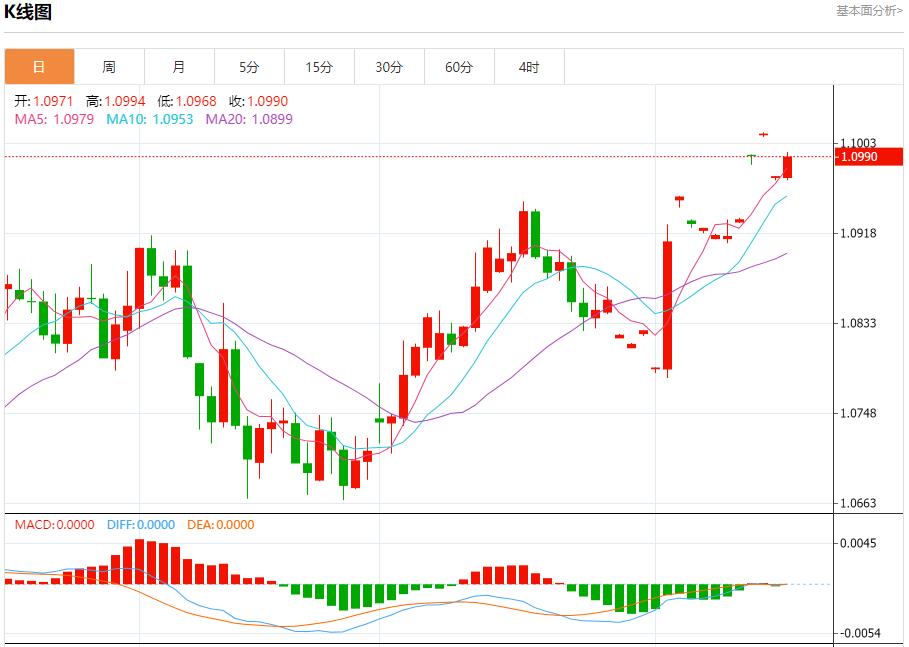Screen dimensions: 909x647
Task: Click the red 1.0990 current price tag
Action: (868, 157)
